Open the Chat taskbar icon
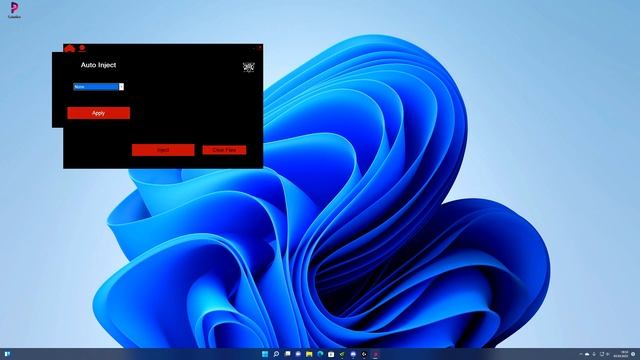The height and width of the screenshot is (360, 640). coord(298,354)
